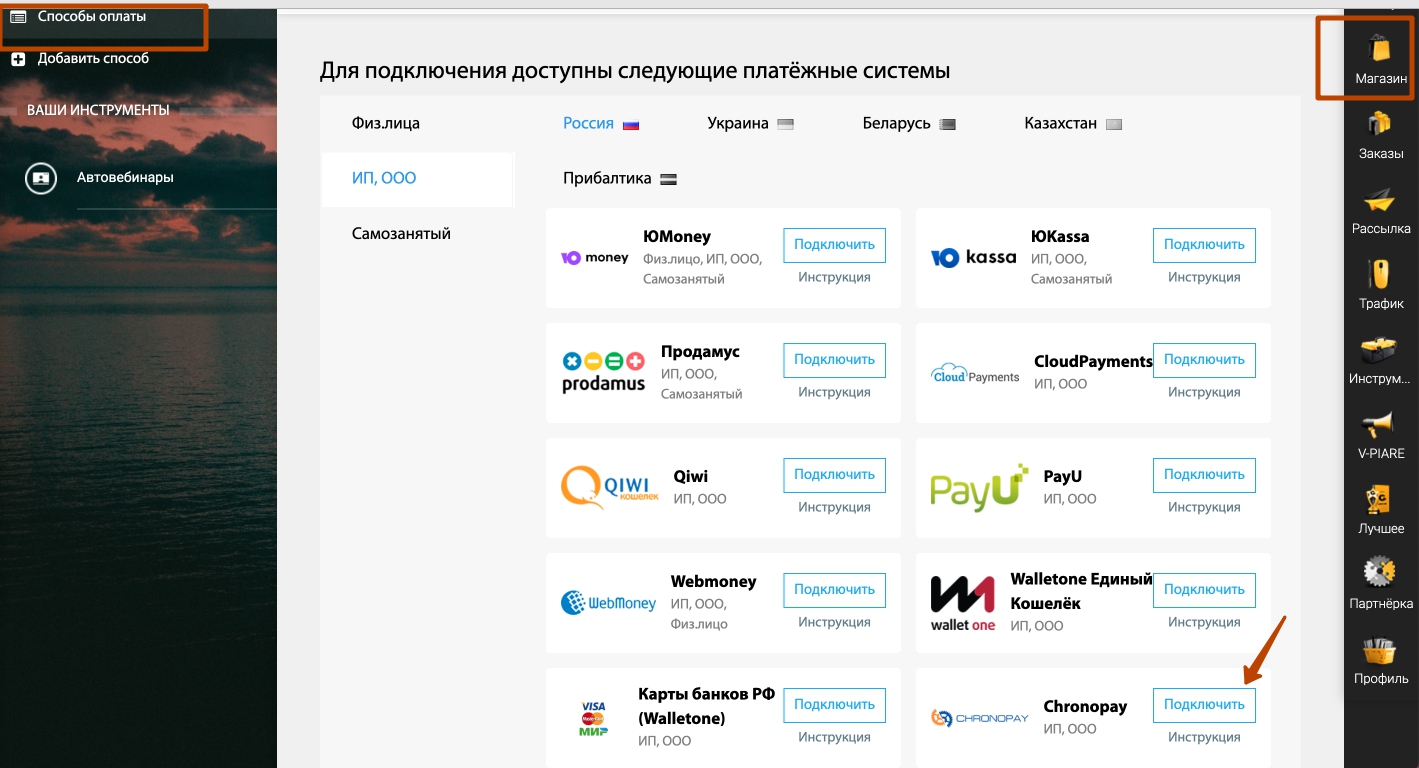Click Подключить for ЮMoney
Screen dimensions: 1419x768
(834, 245)
